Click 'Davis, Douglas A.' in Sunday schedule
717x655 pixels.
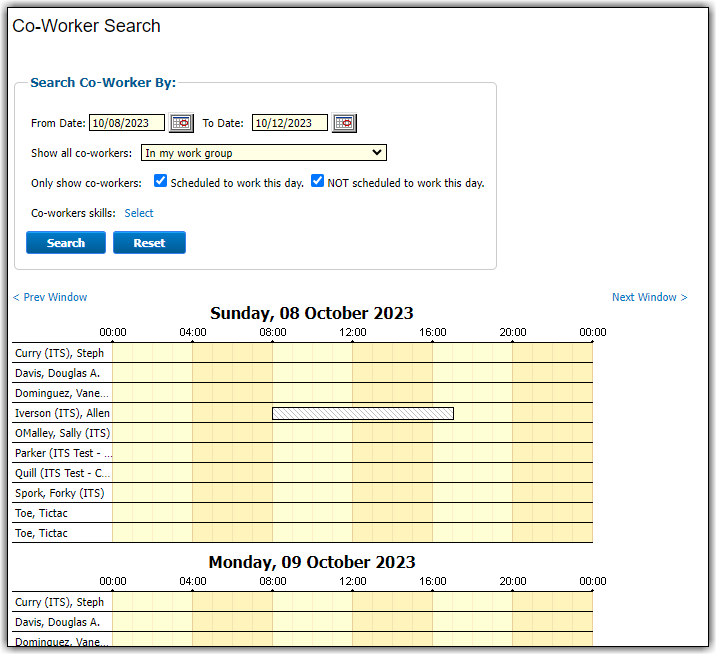[x=57, y=373]
